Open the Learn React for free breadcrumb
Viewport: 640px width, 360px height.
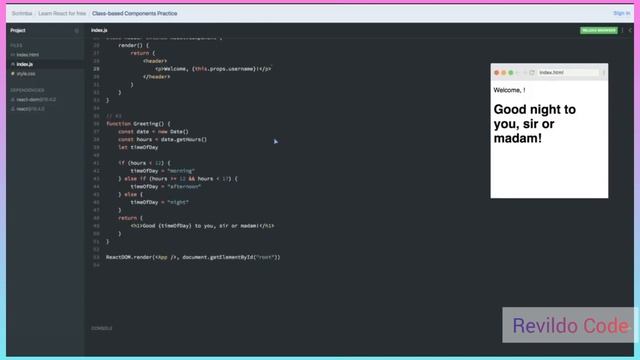click(62, 13)
